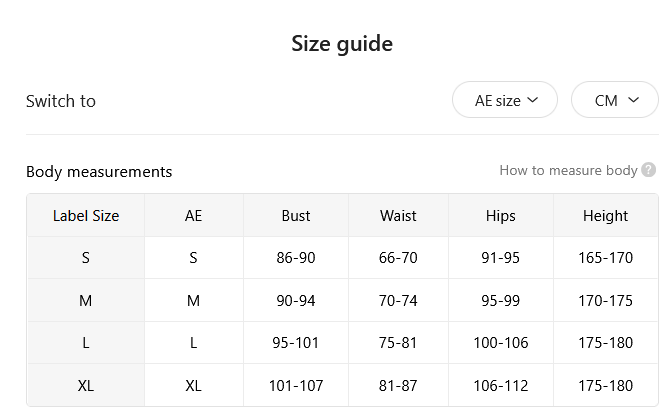Viewport: 663px width, 418px height.
Task: Click the Waist column header
Action: pyautogui.click(x=398, y=216)
